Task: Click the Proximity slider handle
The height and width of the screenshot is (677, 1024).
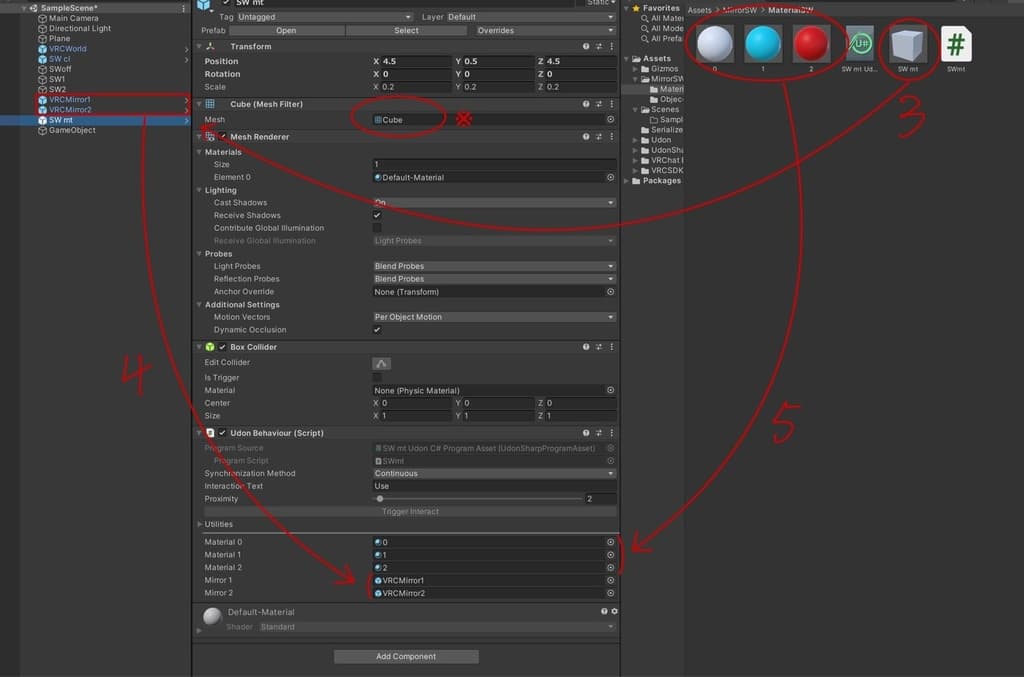Action: pyautogui.click(x=380, y=498)
